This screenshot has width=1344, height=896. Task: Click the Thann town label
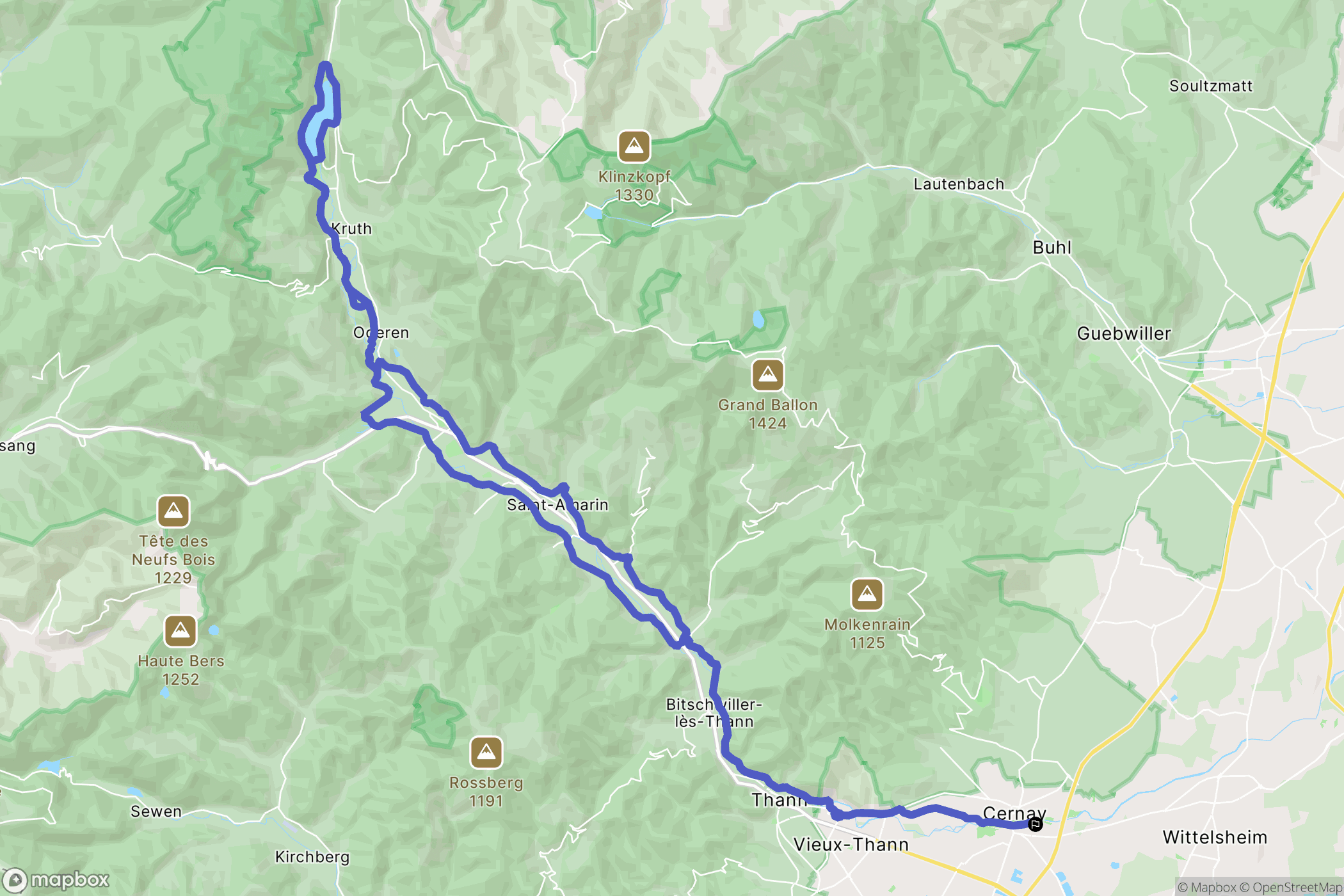point(780,800)
